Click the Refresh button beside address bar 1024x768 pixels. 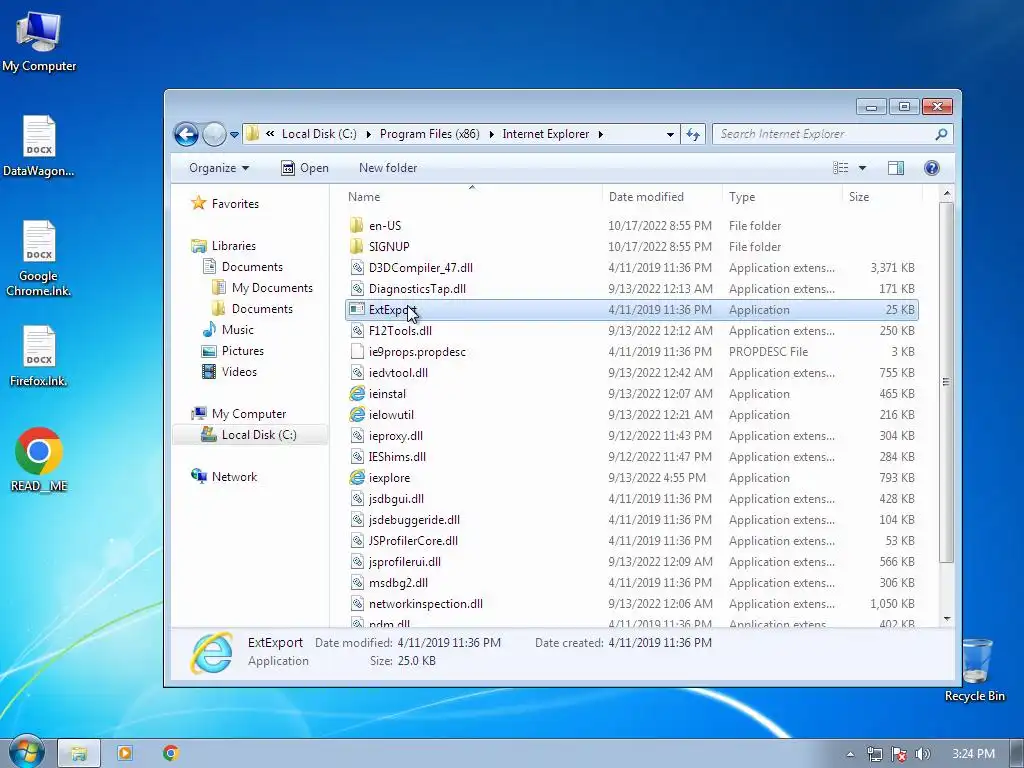(693, 135)
